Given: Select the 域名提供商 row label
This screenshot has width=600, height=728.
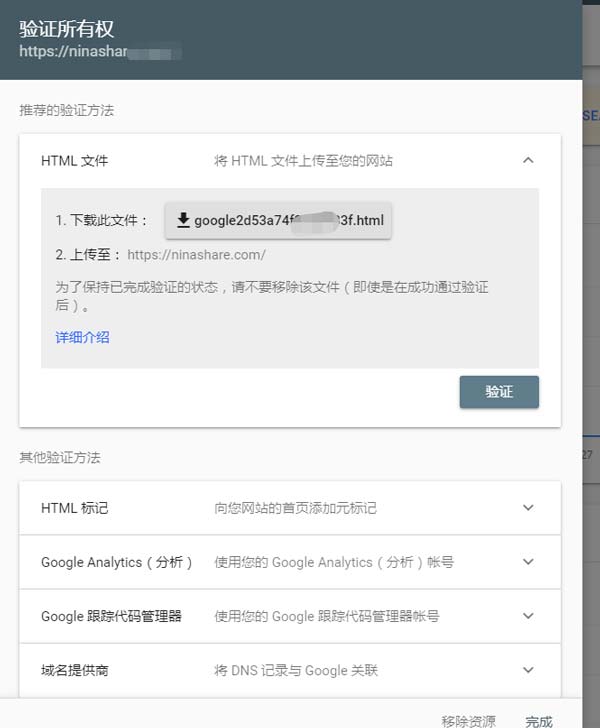Looking at the screenshot, I should tap(74, 670).
